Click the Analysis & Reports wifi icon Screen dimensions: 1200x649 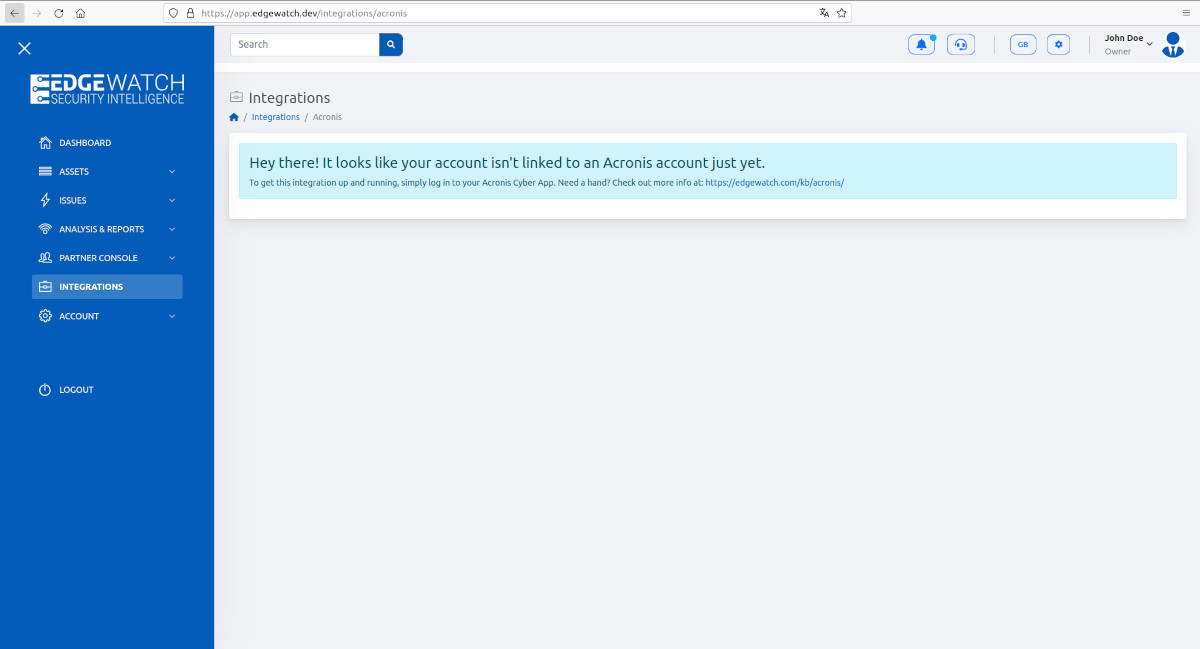point(45,228)
